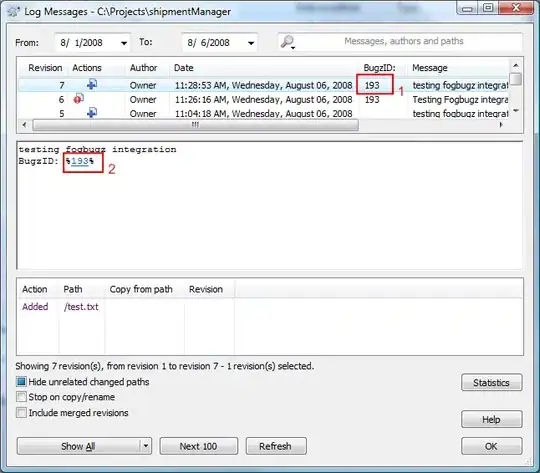Click the log list scroll-down arrow
The image size is (540, 473).
(x=516, y=110)
